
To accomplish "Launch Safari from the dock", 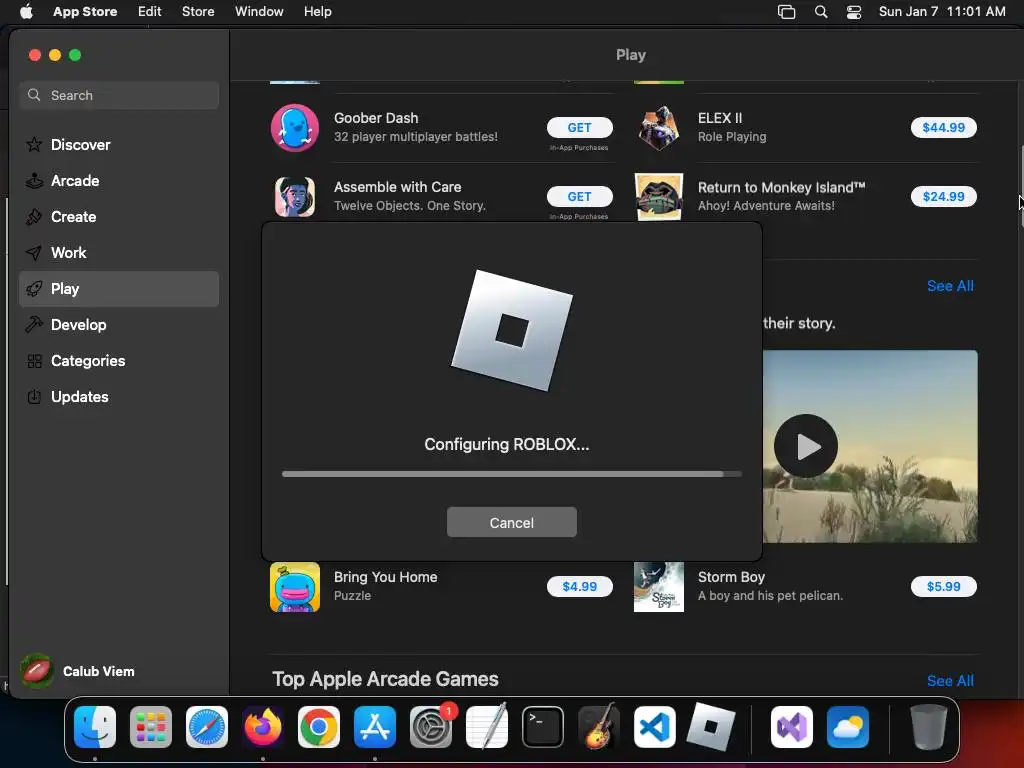I will coord(207,727).
